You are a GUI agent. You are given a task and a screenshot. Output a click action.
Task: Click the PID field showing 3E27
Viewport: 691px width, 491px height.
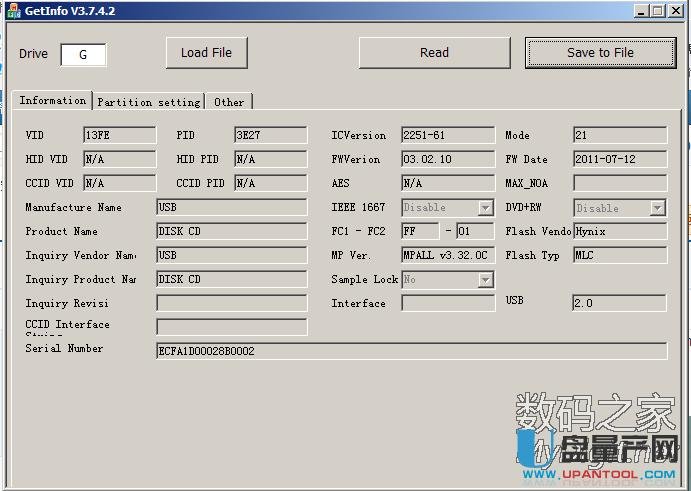click(270, 135)
